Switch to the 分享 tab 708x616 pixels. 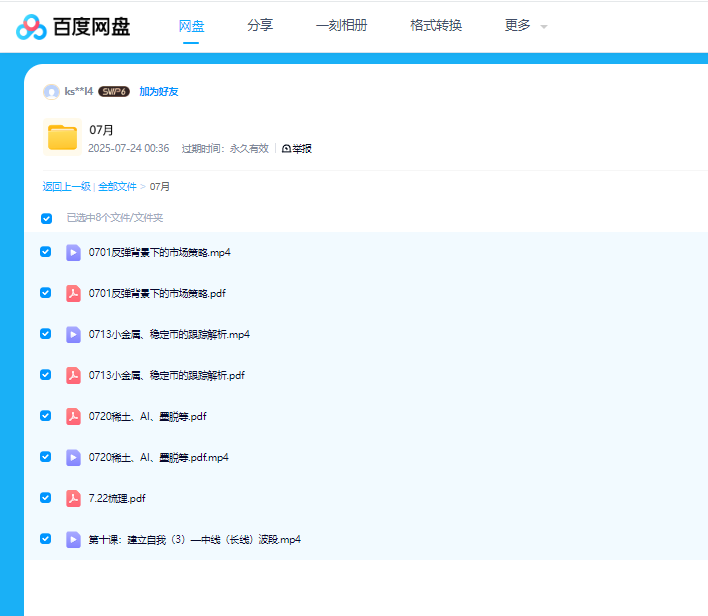(260, 26)
